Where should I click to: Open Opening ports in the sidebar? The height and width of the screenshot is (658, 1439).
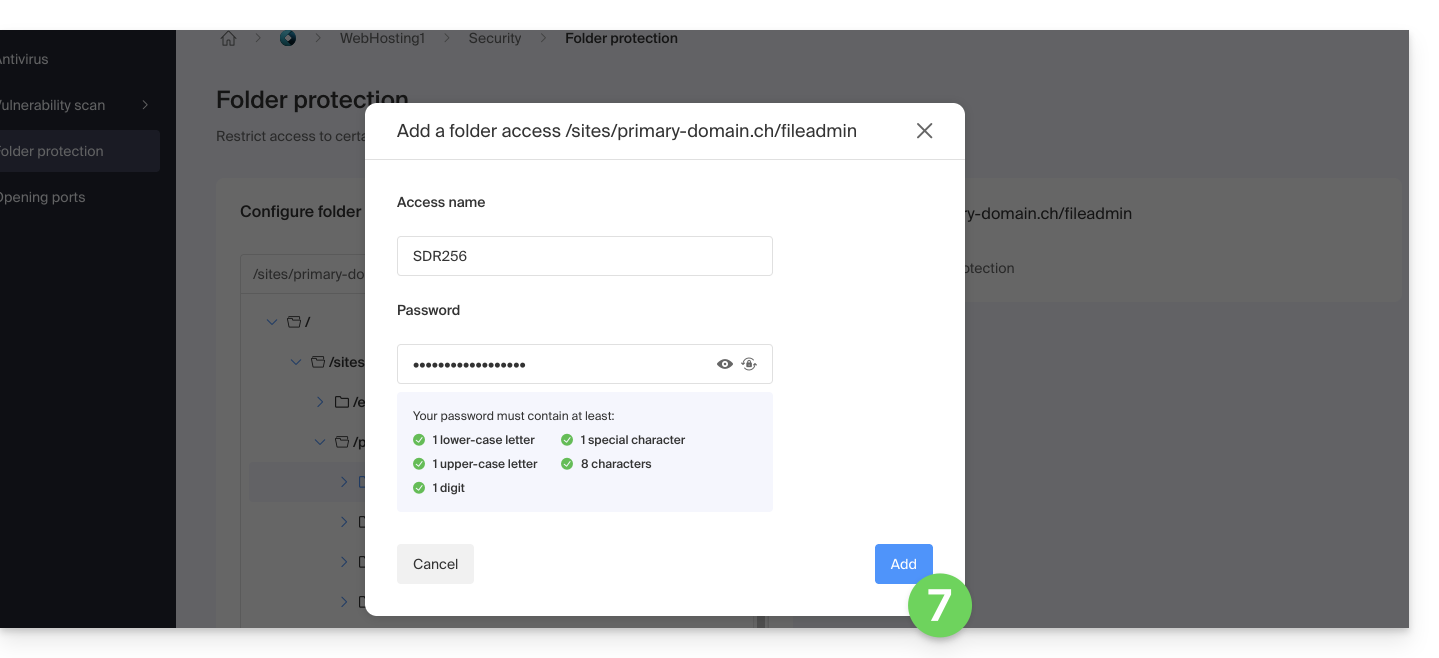pyautogui.click(x=41, y=197)
